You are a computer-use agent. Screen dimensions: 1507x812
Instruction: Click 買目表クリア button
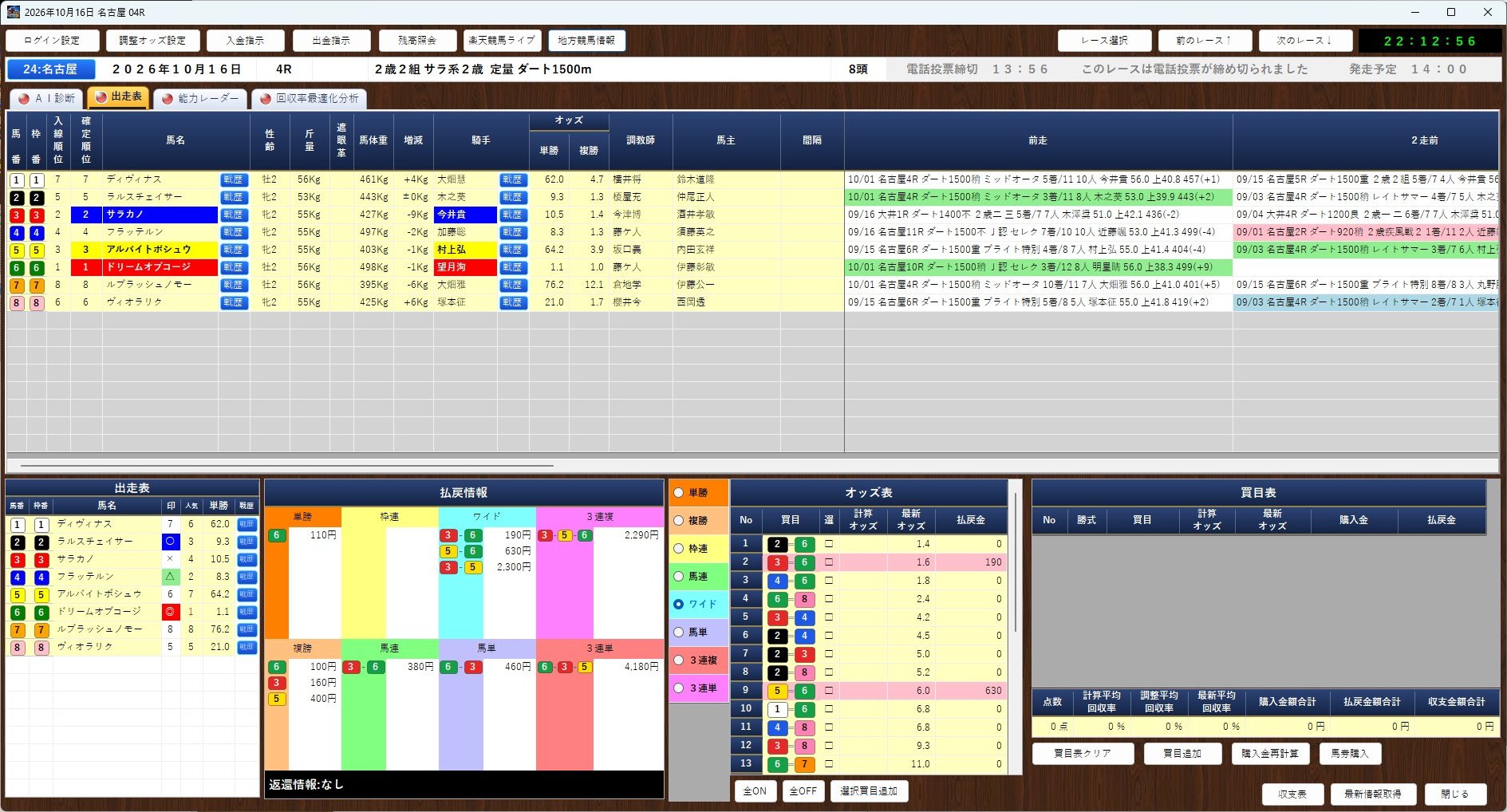click(x=1083, y=754)
